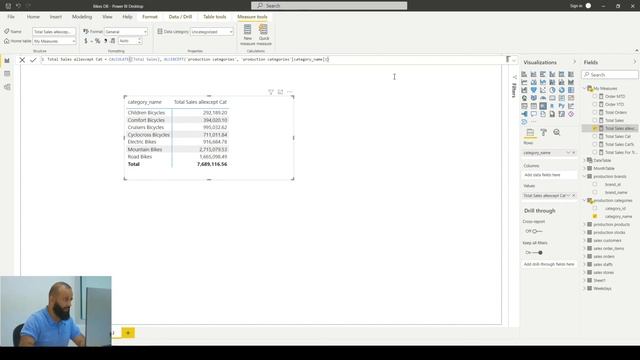Select the 'Mountain Bikes' row in the table

[177, 149]
